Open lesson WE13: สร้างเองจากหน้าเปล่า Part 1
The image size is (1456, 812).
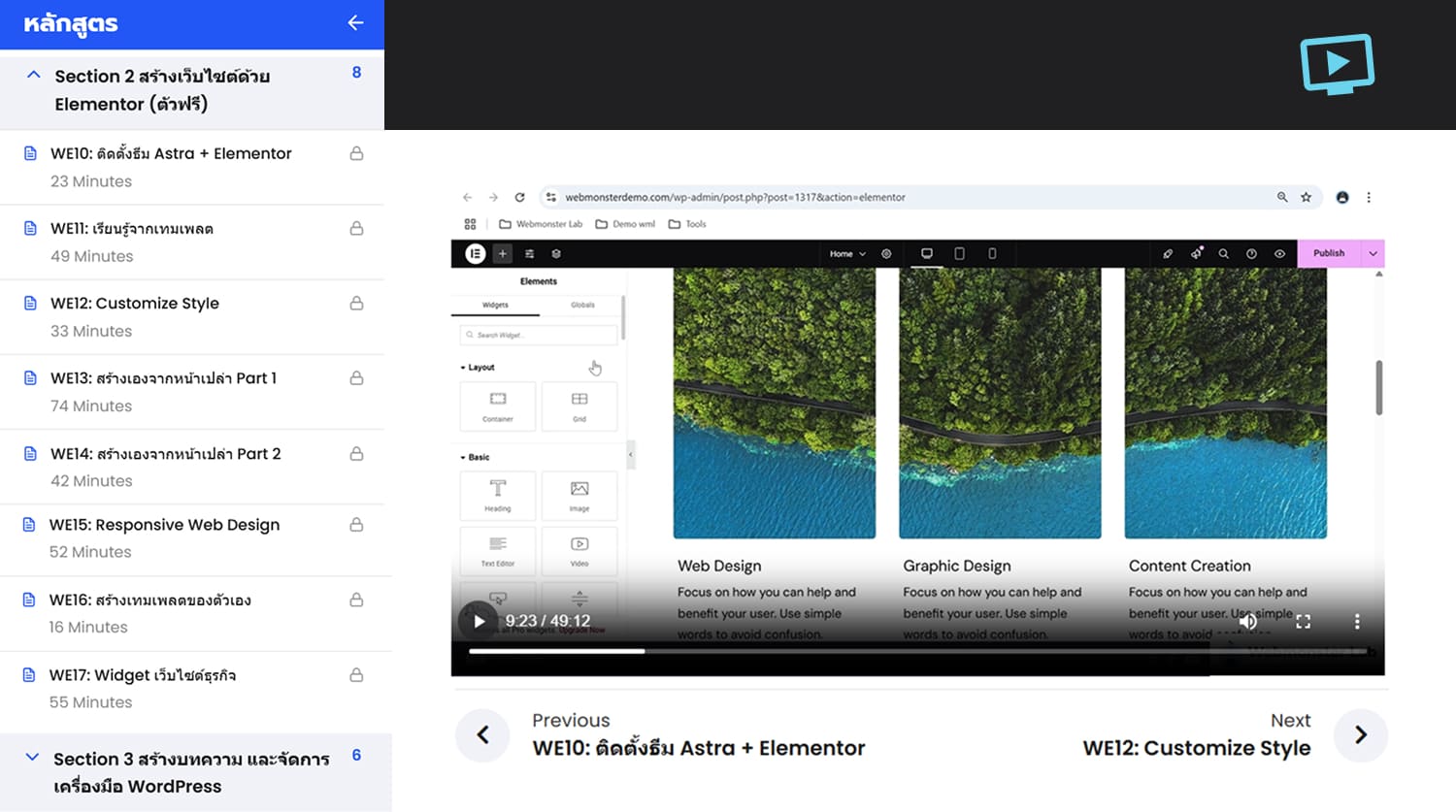[163, 377]
